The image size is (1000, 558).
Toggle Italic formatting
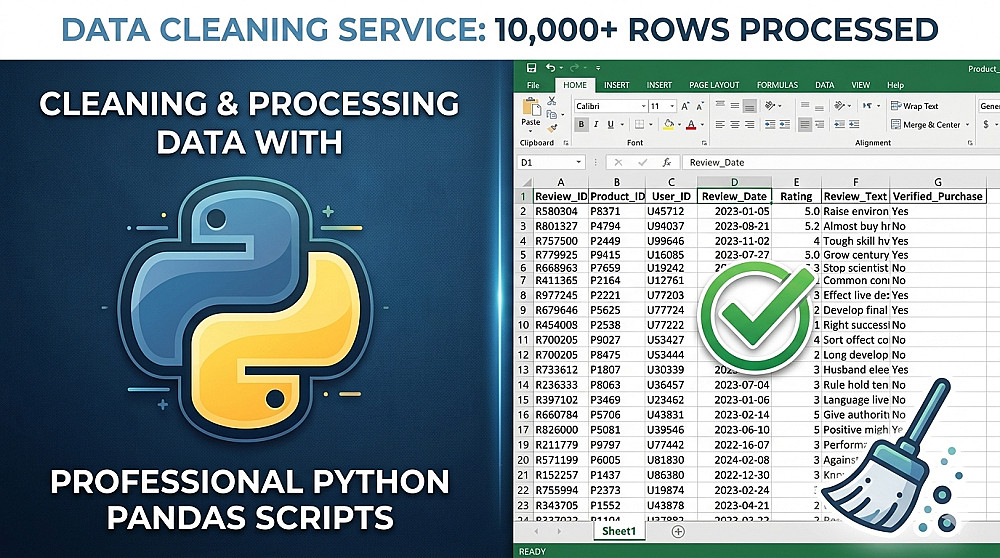(596, 124)
